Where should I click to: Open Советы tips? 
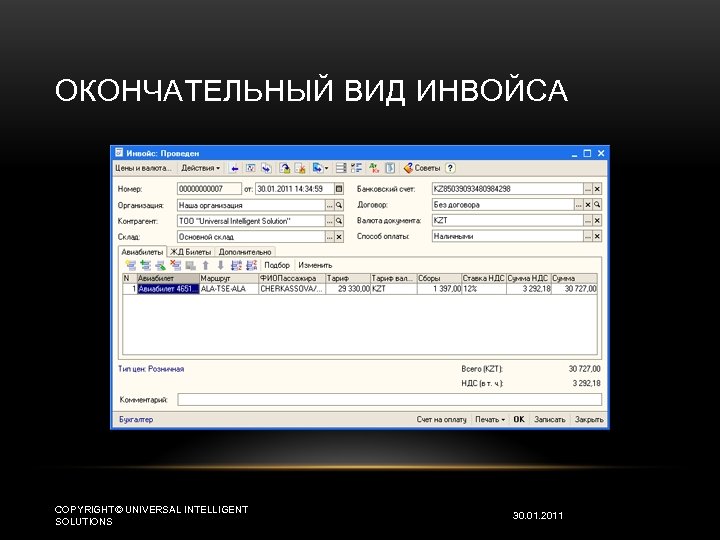tap(422, 169)
